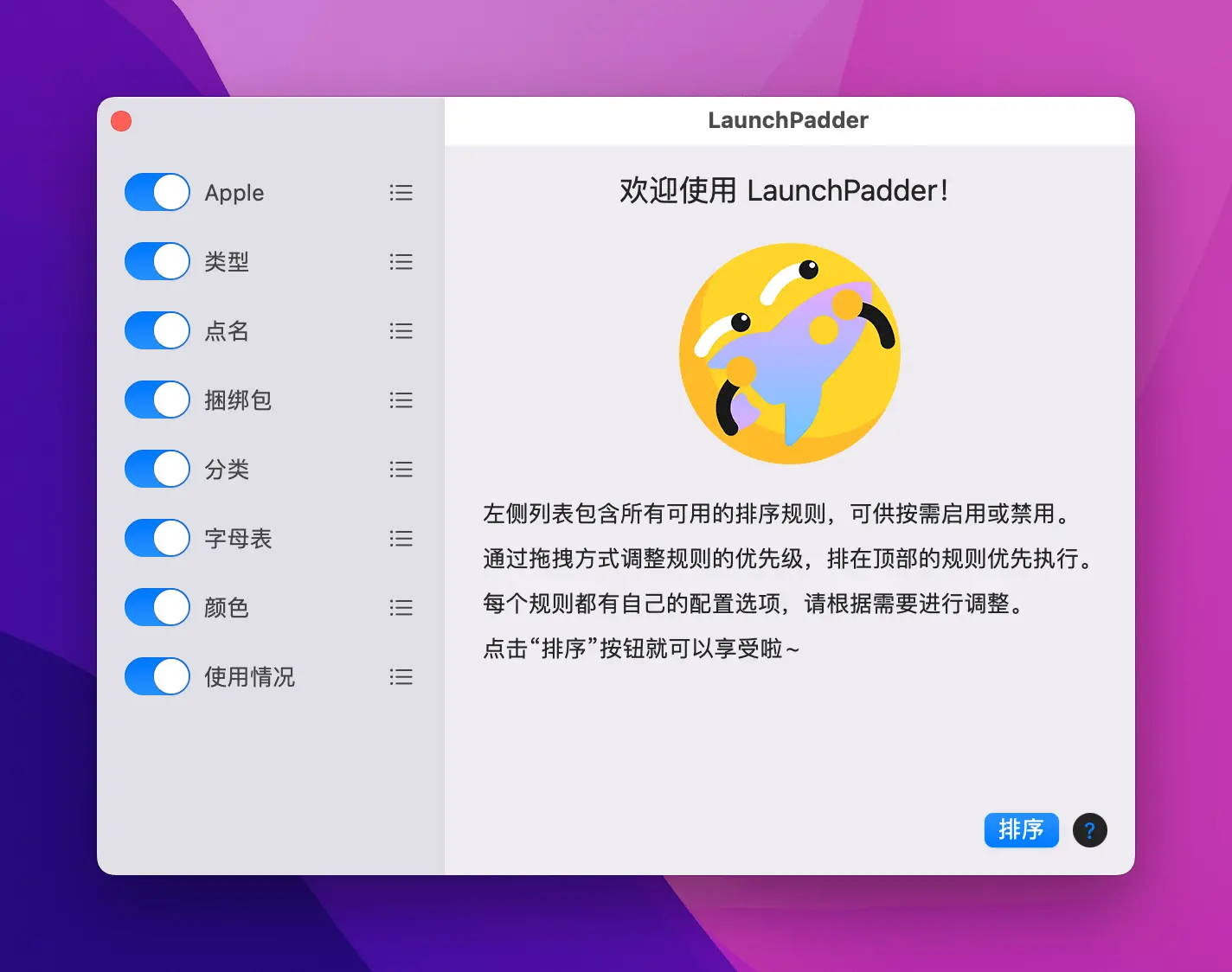Toggle the 点名 rule off

(x=157, y=330)
